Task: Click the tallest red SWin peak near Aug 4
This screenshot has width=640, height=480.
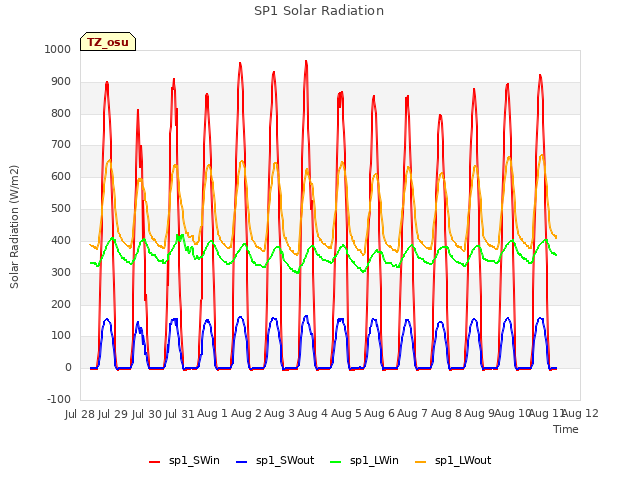Action: 306,62
